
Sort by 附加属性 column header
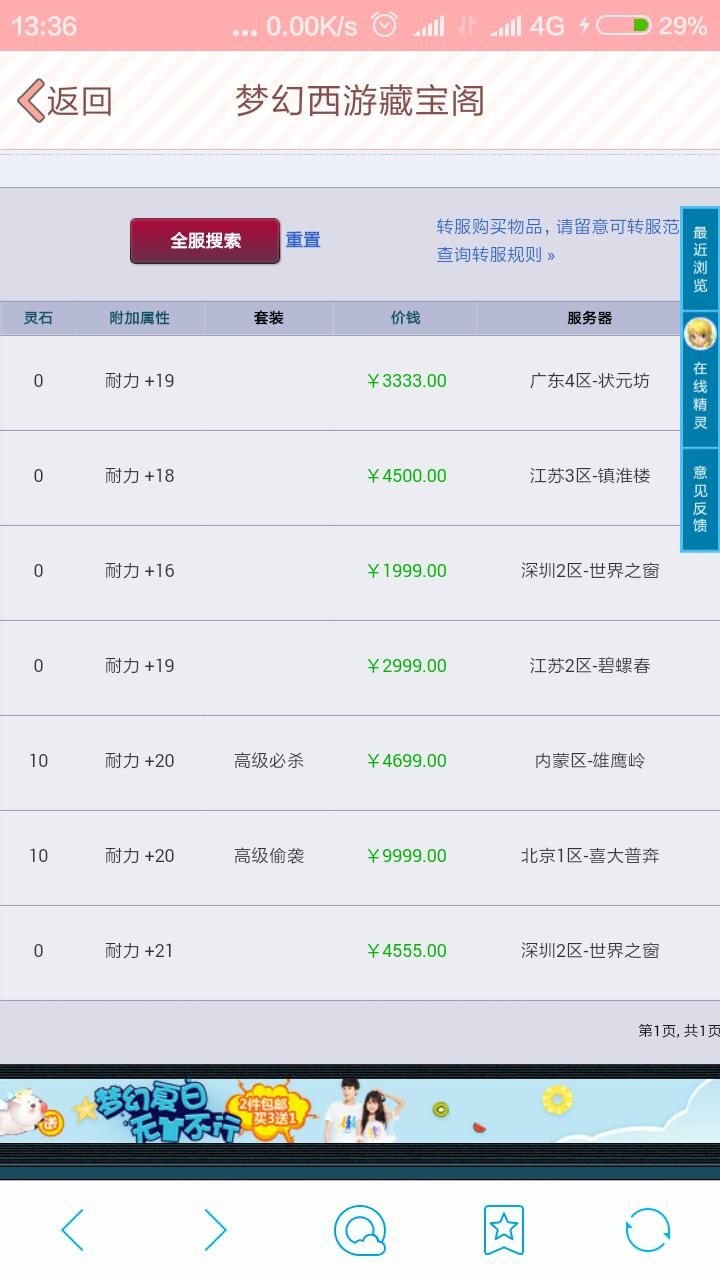coord(140,318)
